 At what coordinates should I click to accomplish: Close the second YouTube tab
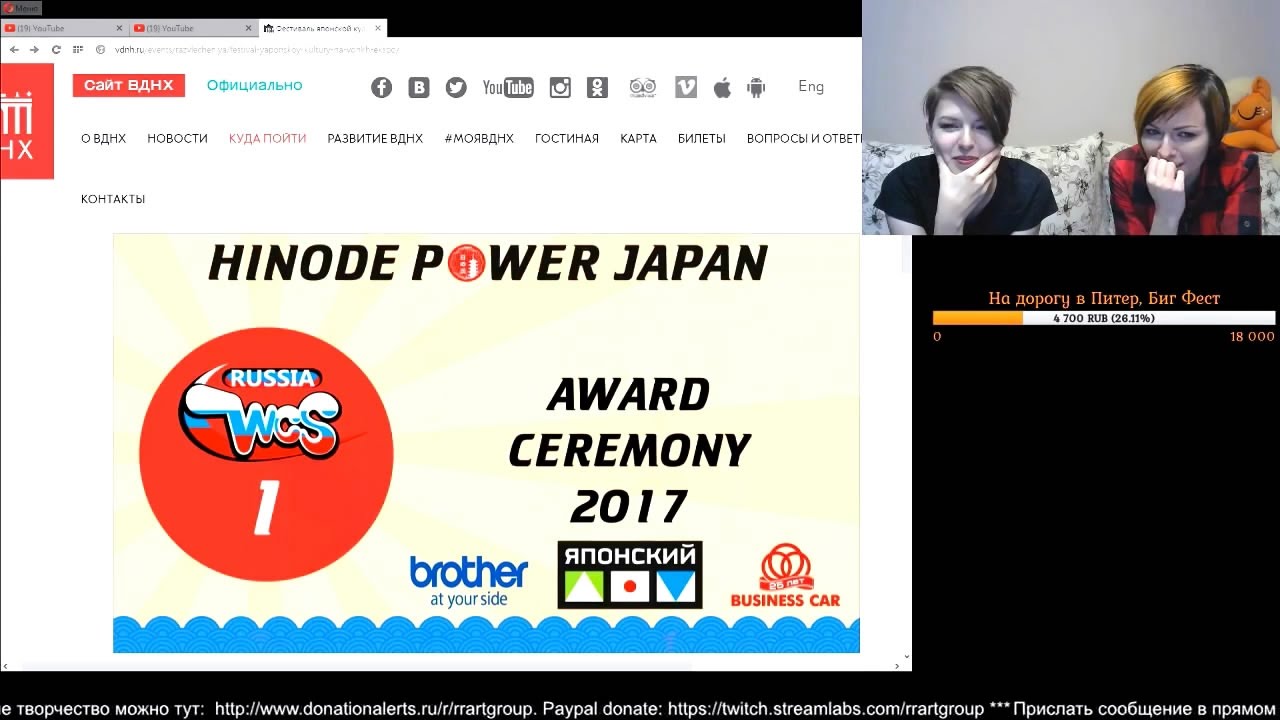(x=249, y=28)
